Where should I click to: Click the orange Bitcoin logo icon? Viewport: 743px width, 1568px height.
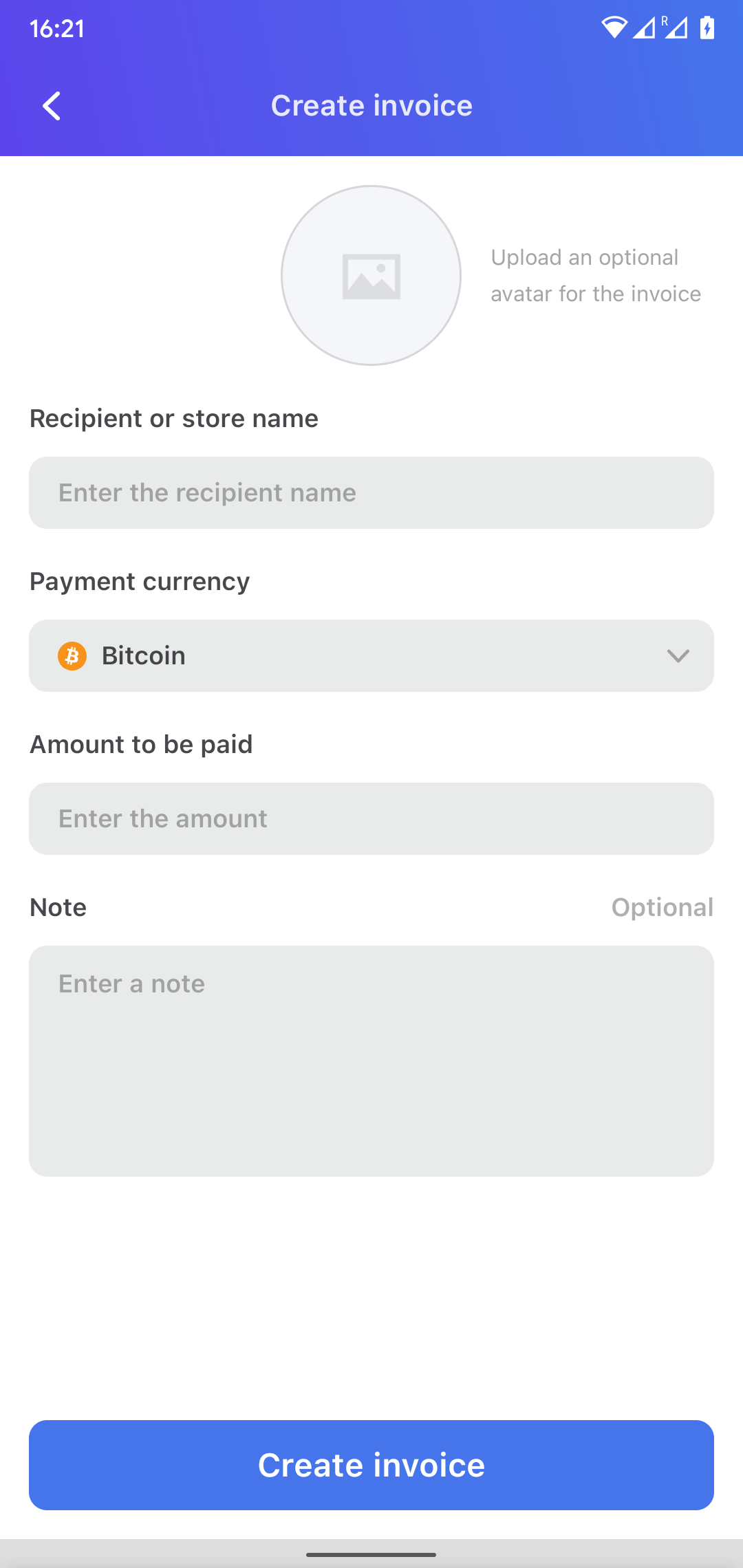(72, 656)
